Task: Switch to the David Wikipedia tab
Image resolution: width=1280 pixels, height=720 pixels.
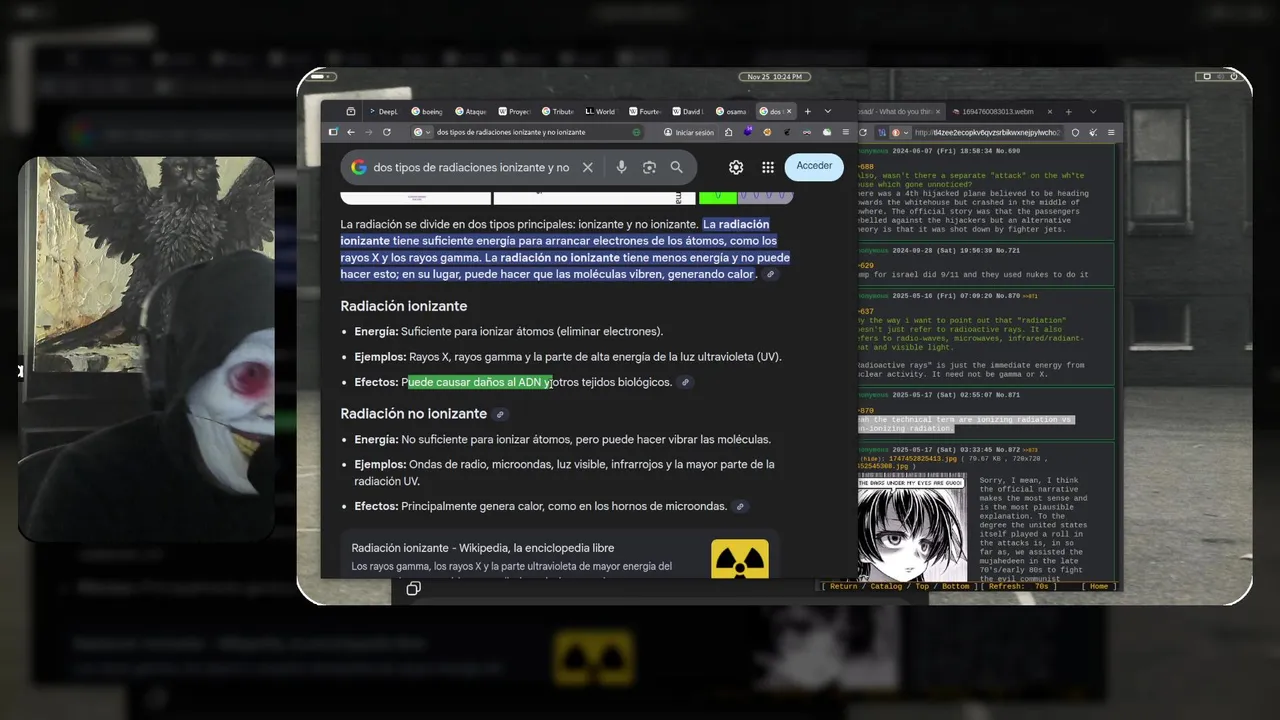Action: click(687, 111)
